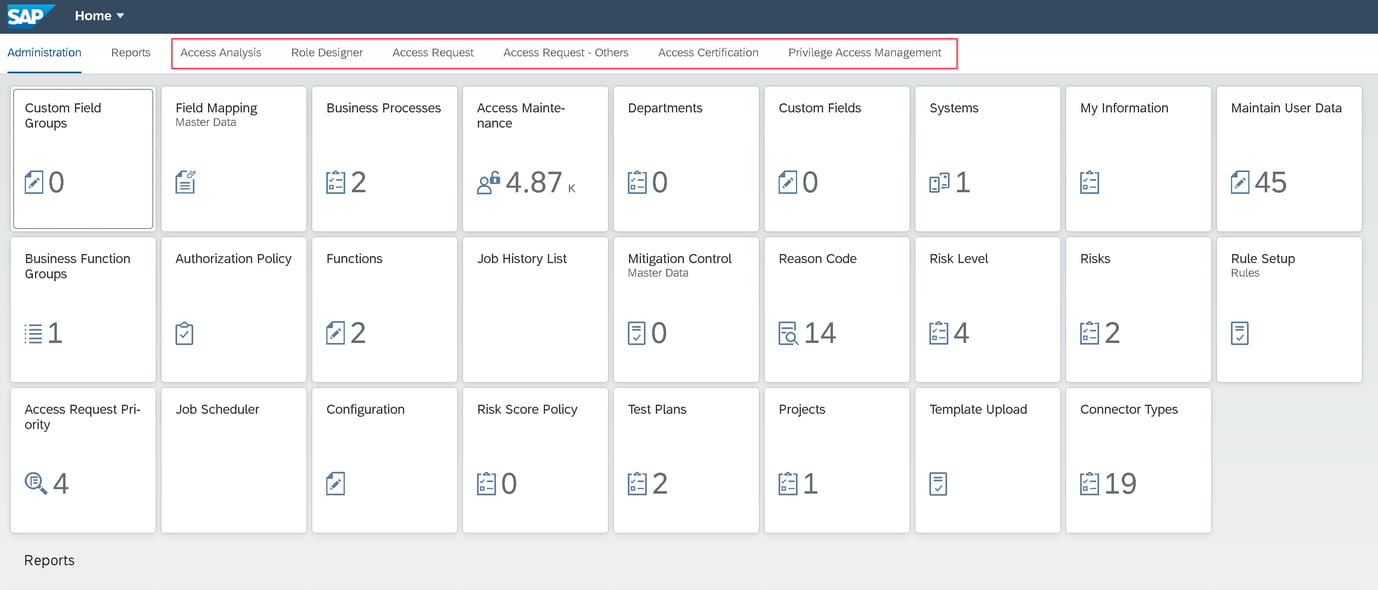This screenshot has width=1378, height=590.
Task: Open the Rule Setup document icon
Action: point(1240,332)
